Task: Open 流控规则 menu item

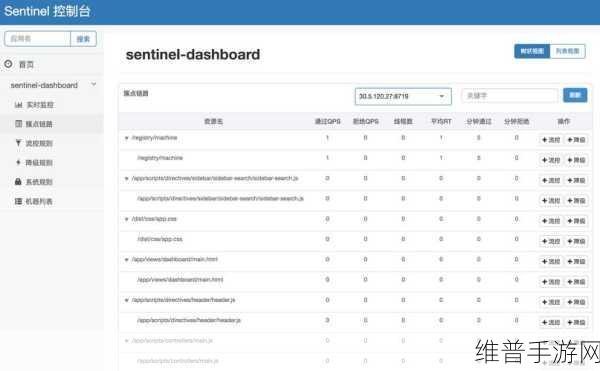Action: (39, 143)
